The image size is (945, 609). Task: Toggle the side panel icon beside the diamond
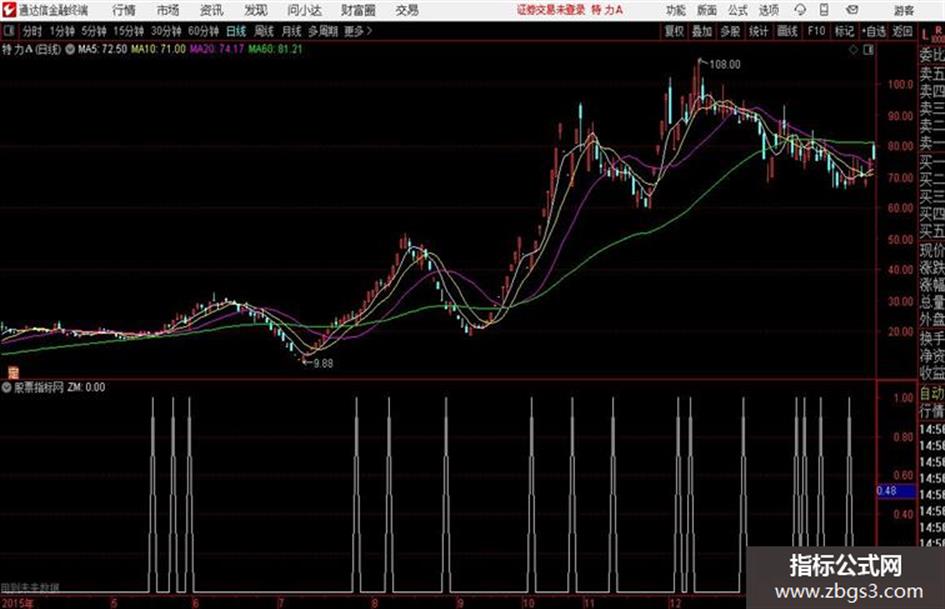click(868, 50)
